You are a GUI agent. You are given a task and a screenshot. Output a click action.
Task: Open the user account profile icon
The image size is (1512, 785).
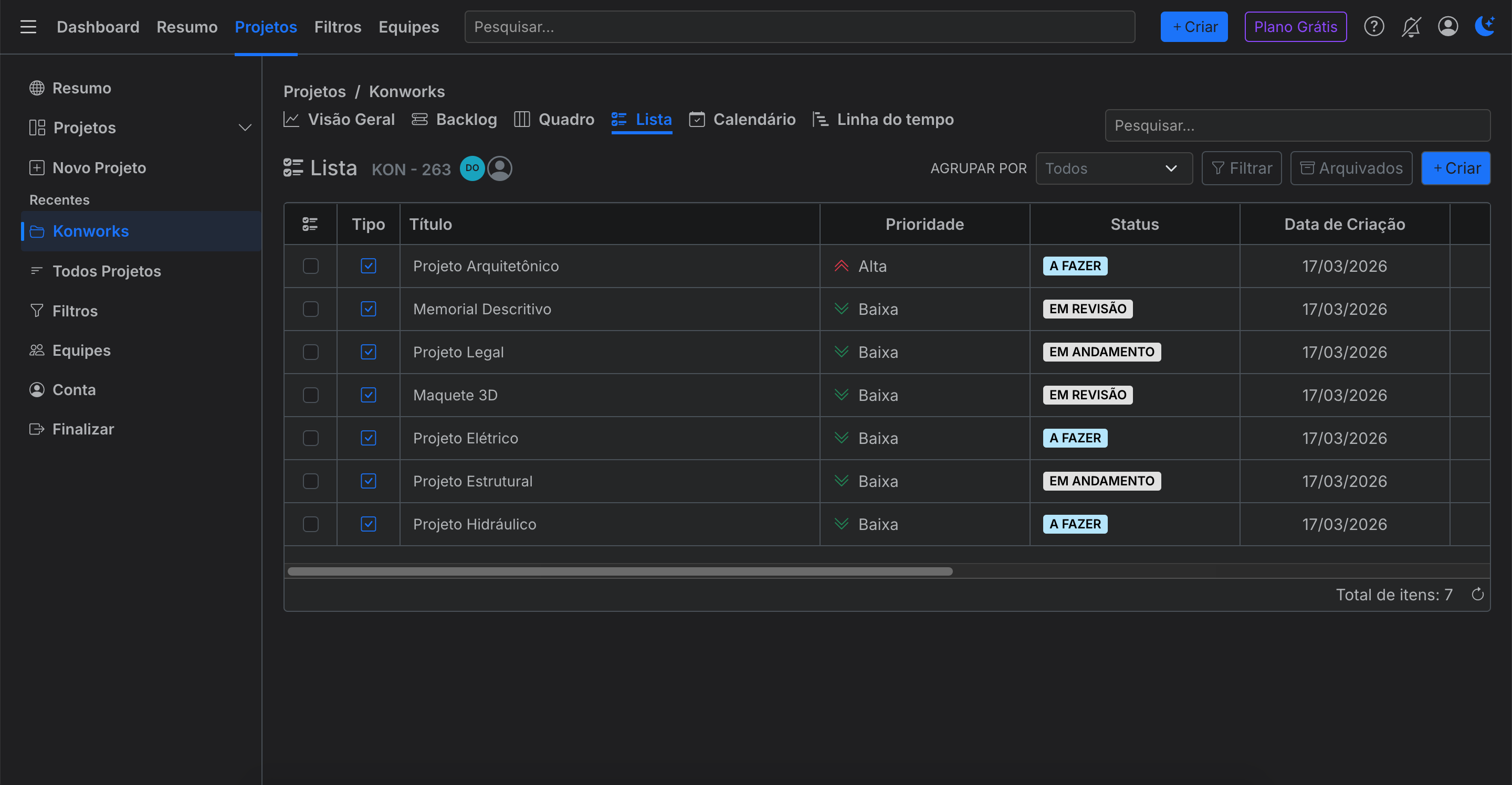pyautogui.click(x=1447, y=26)
